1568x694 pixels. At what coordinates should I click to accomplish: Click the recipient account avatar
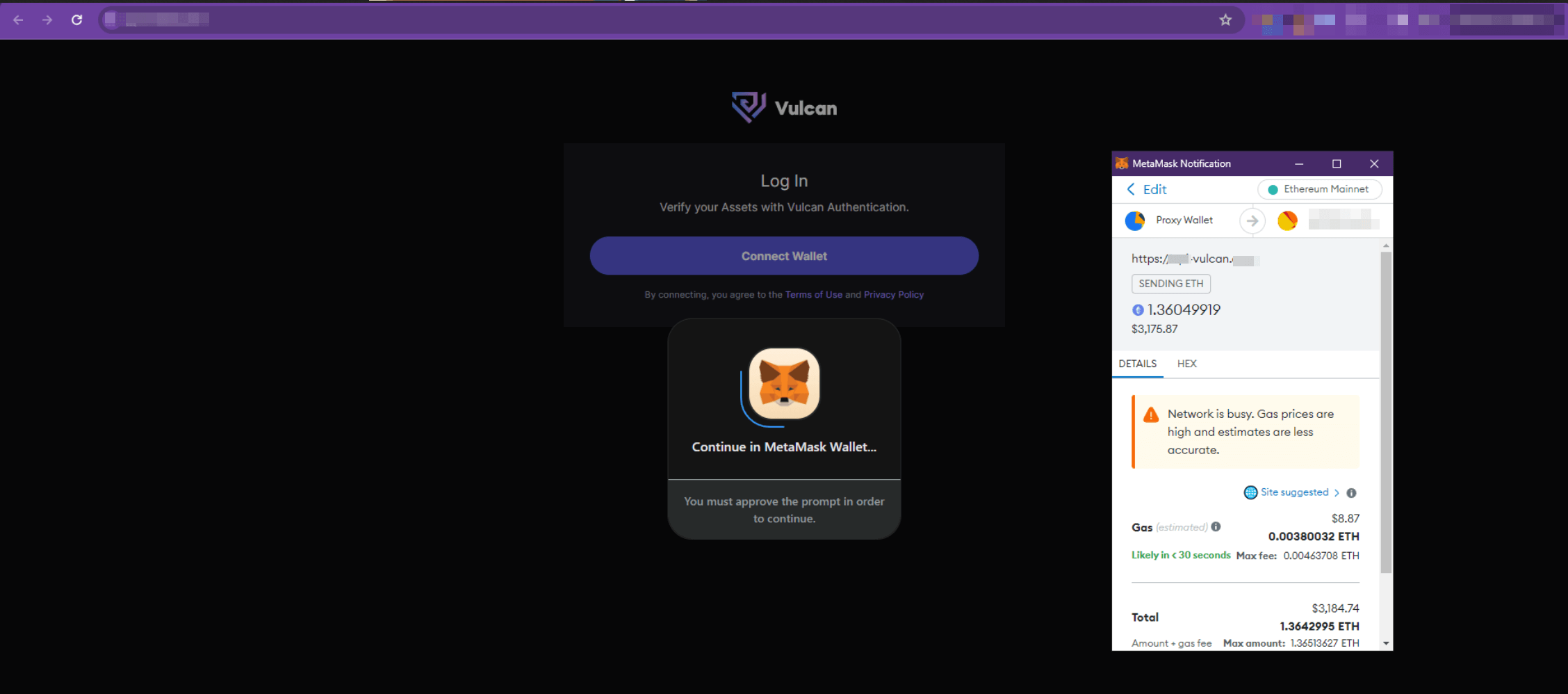[1287, 220]
